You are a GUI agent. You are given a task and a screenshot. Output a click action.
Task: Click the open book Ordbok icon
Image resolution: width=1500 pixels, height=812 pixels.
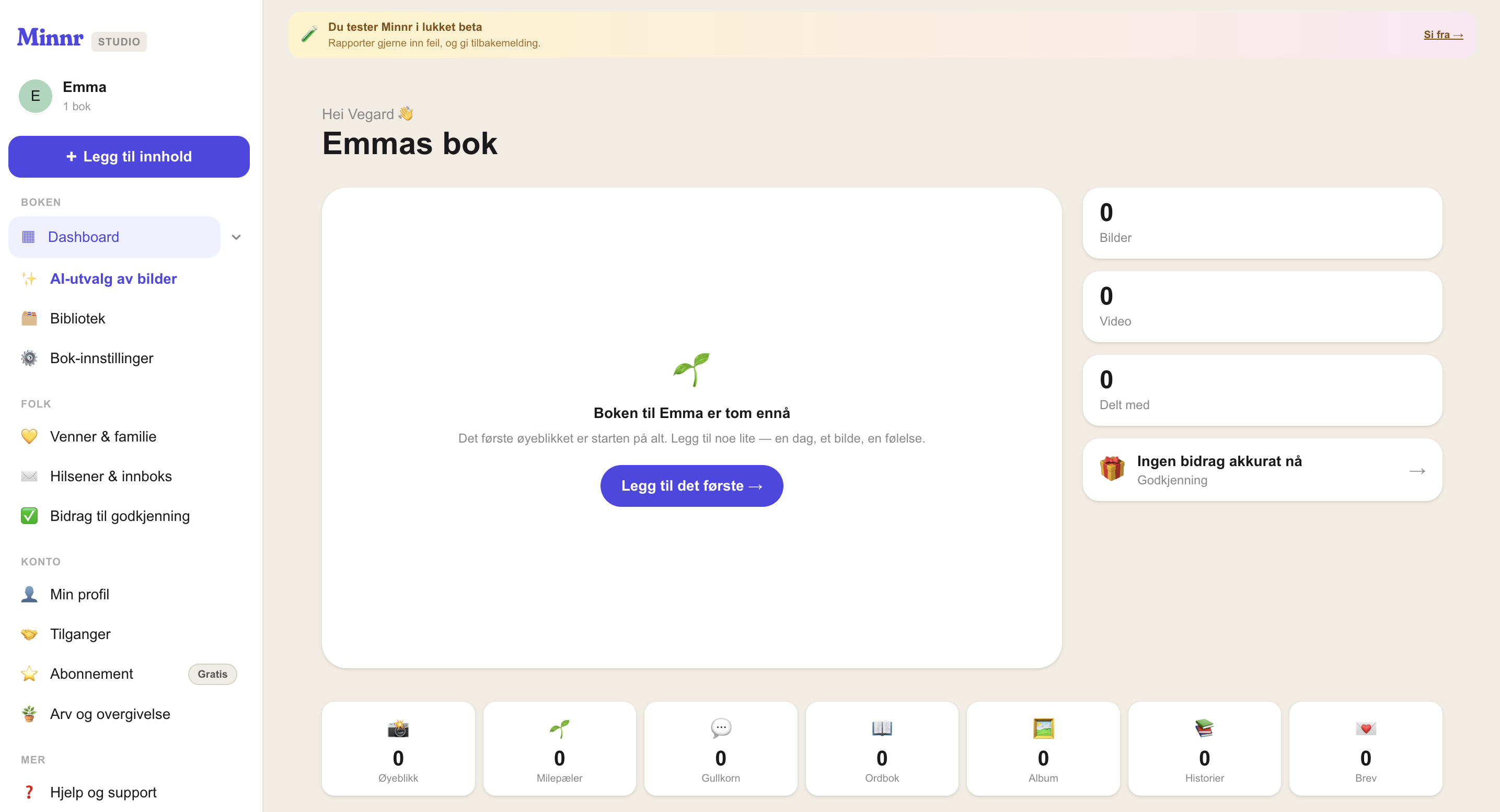(882, 729)
